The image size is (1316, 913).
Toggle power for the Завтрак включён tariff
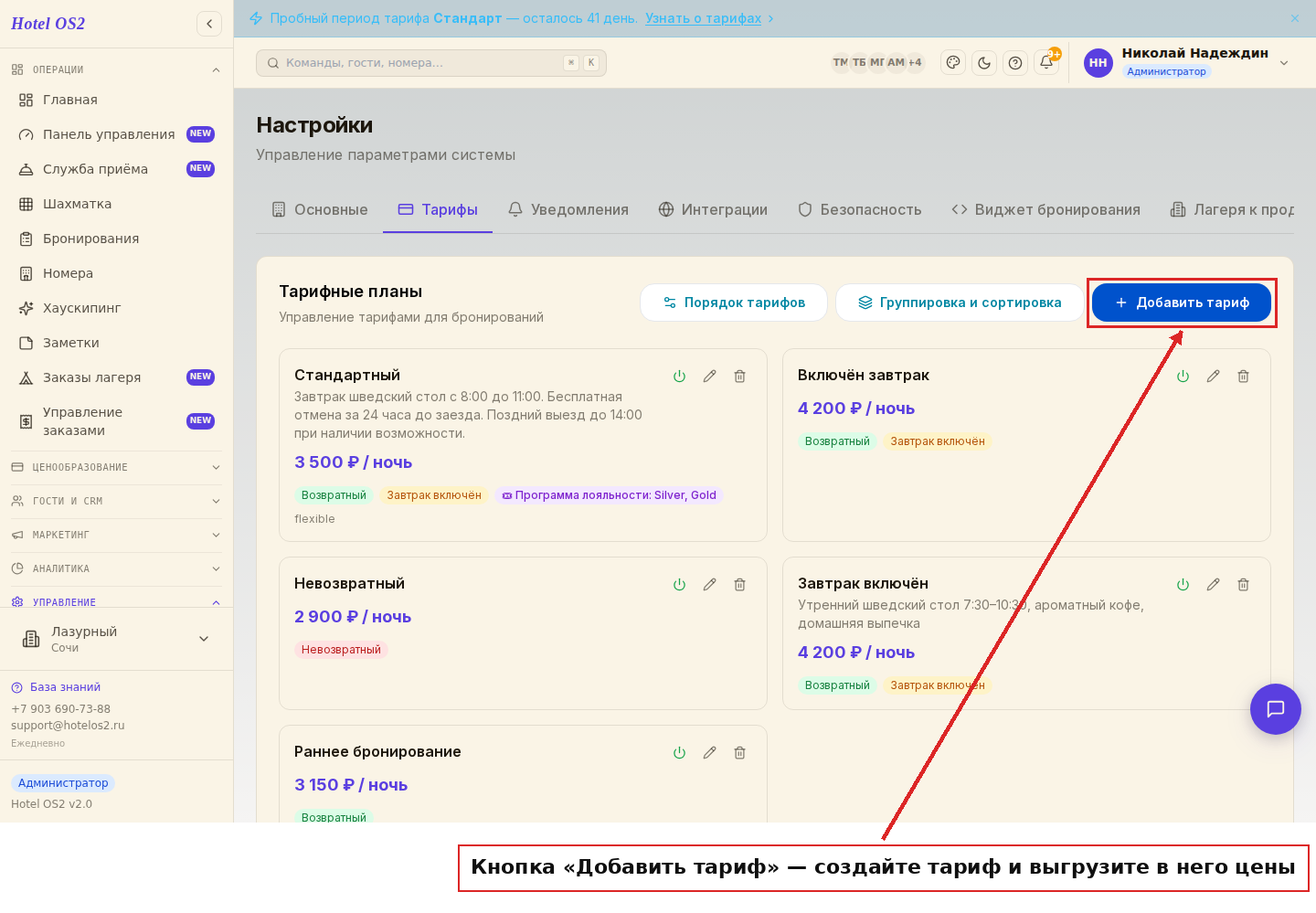pos(1183,585)
